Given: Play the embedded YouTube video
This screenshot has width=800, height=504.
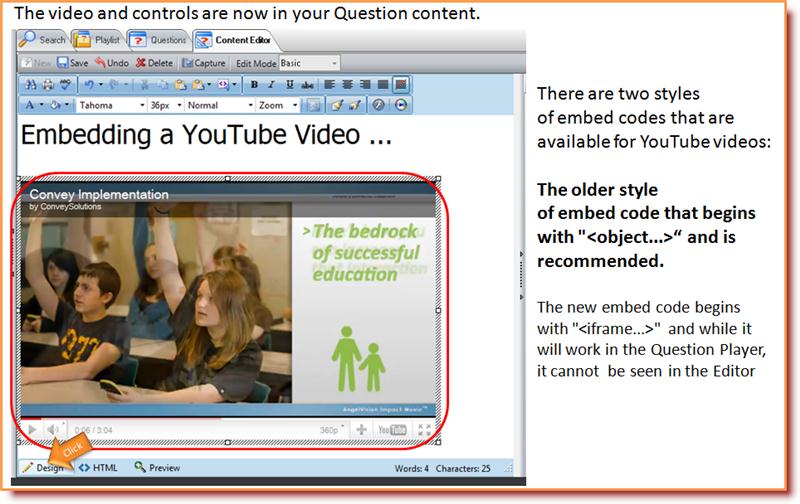Looking at the screenshot, I should (32, 430).
